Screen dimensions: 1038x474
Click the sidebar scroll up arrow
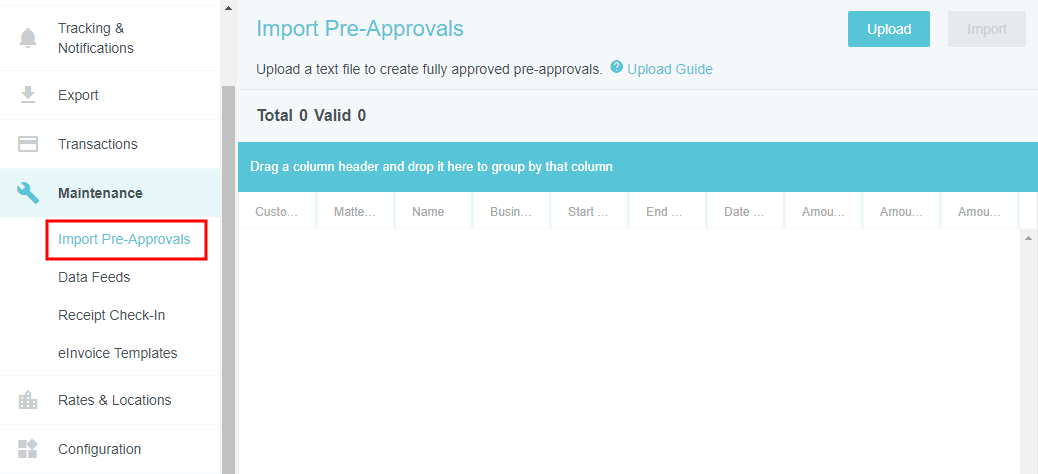(228, 7)
